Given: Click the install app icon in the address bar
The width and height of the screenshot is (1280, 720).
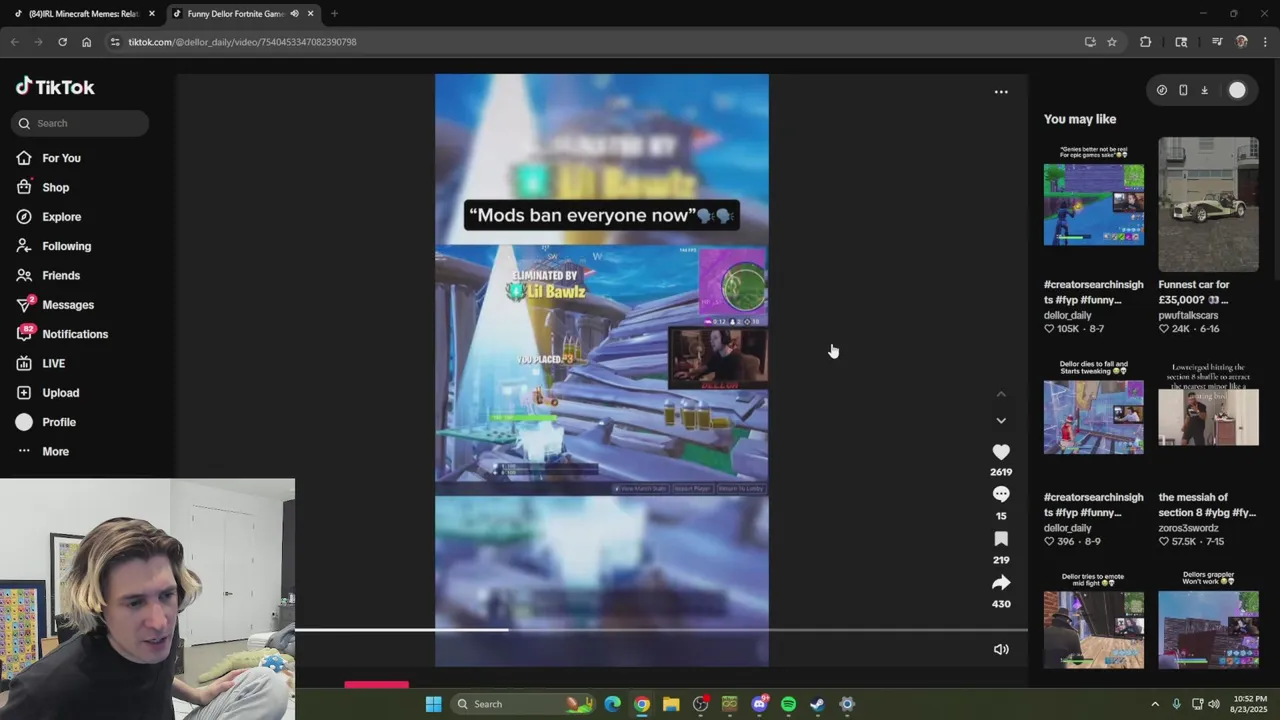Looking at the screenshot, I should [1090, 42].
